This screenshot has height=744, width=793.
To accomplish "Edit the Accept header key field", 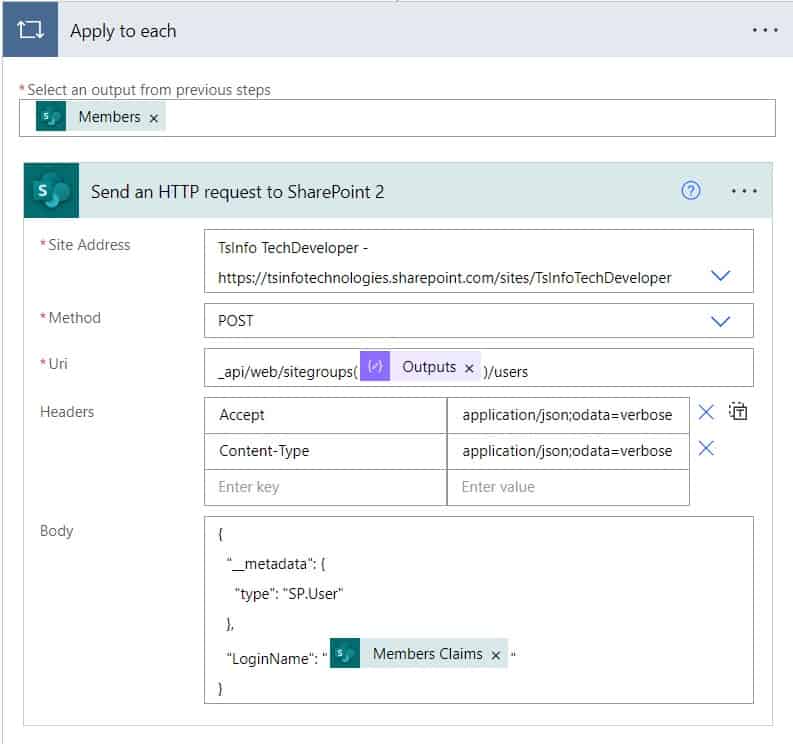I will click(x=326, y=415).
